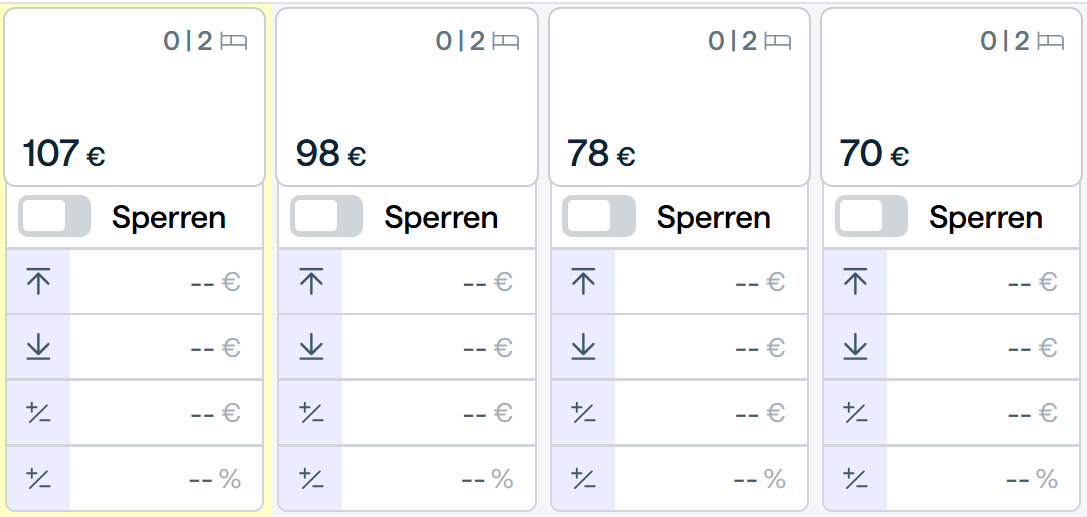Click euro adjustment field in the 70 € column
The image size is (1087, 517).
983,412
